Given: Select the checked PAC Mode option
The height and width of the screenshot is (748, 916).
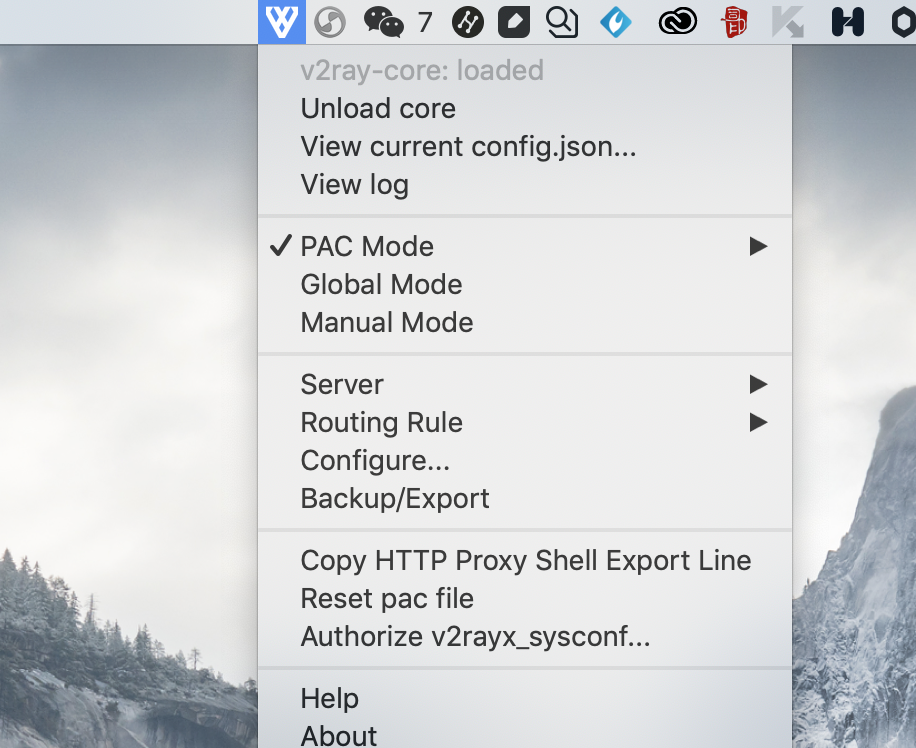Looking at the screenshot, I should [367, 246].
